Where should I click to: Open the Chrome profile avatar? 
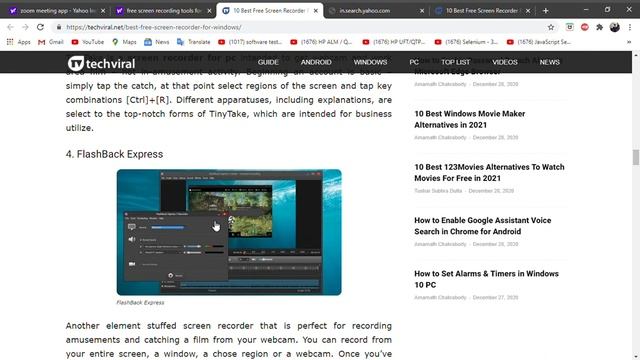tap(615, 27)
